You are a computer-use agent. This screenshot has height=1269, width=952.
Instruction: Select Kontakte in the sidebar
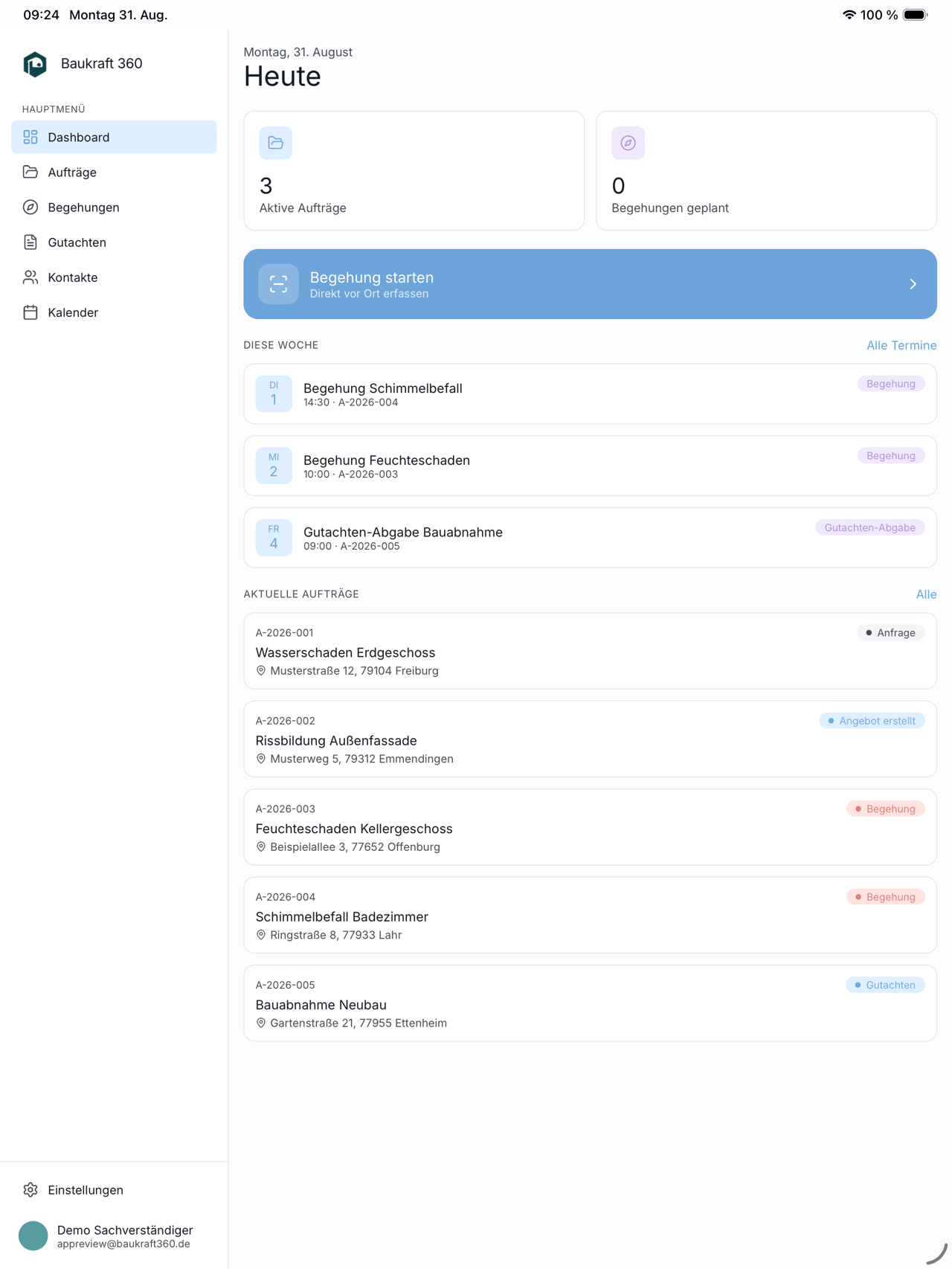coord(114,277)
